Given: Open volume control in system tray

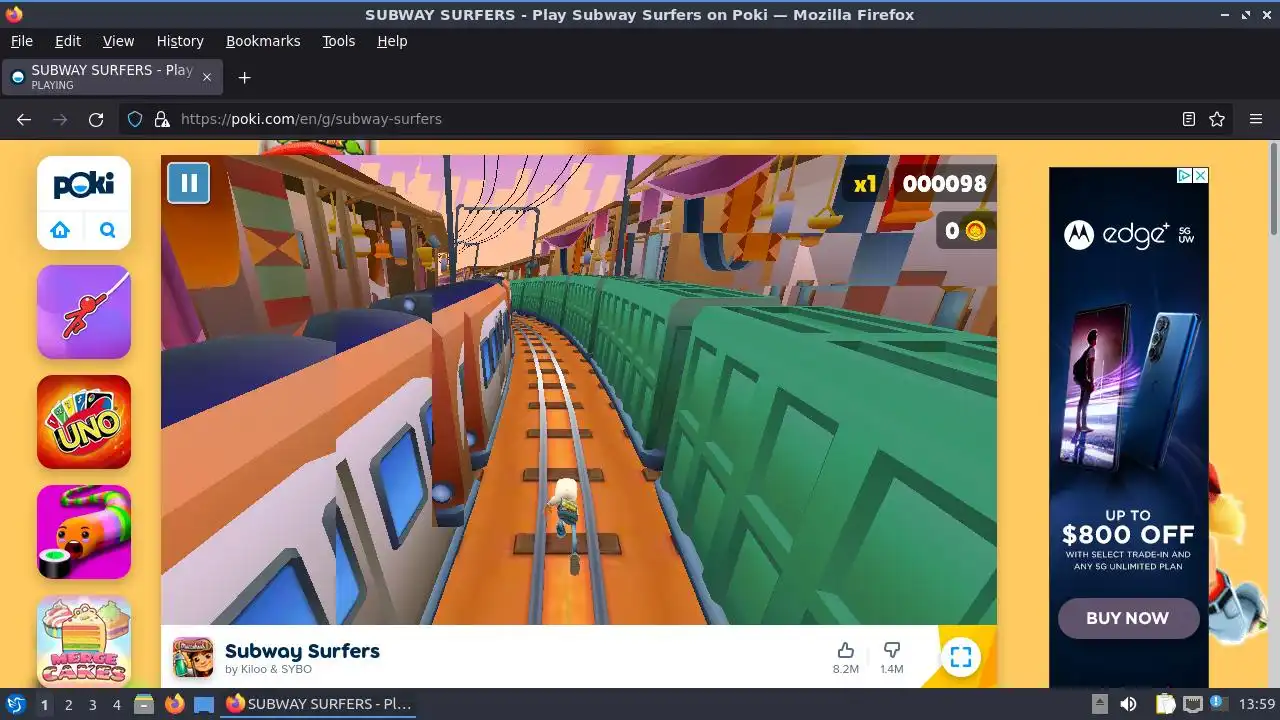Looking at the screenshot, I should coord(1128,704).
